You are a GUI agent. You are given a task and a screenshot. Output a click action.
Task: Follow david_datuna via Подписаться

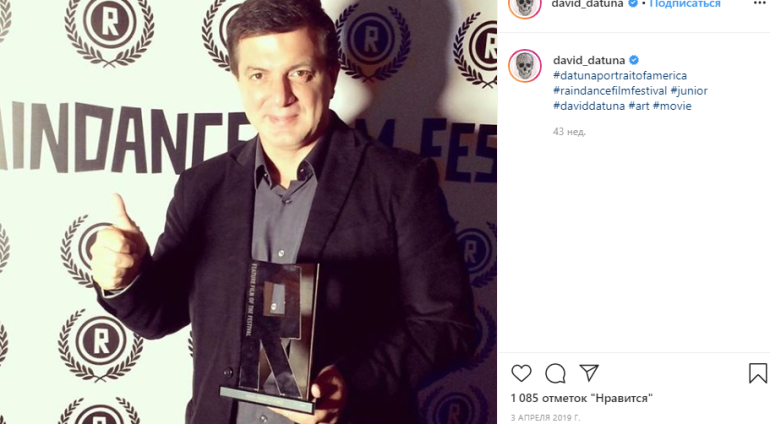685,4
